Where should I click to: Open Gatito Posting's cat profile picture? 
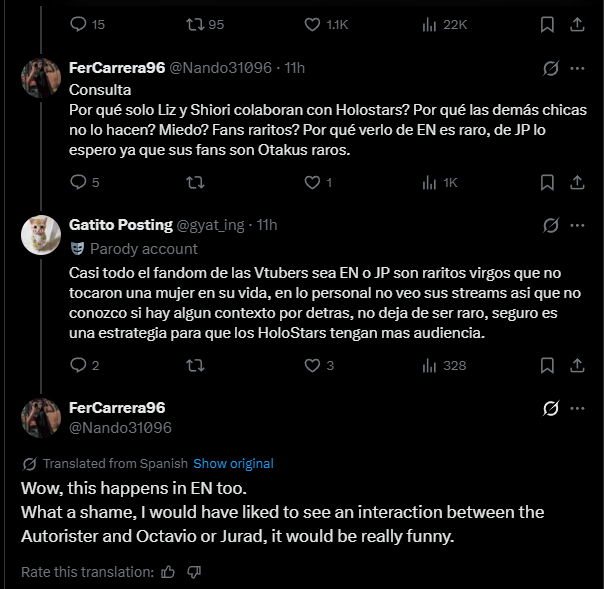[41, 235]
